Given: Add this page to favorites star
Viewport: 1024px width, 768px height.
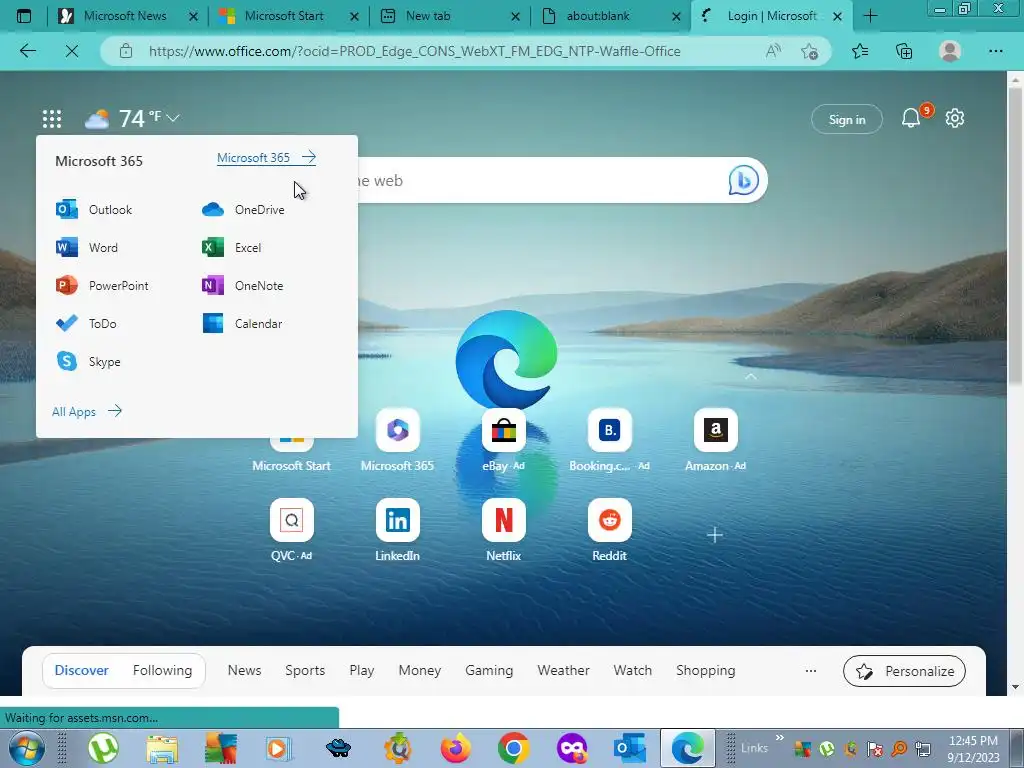Looking at the screenshot, I should 809,51.
